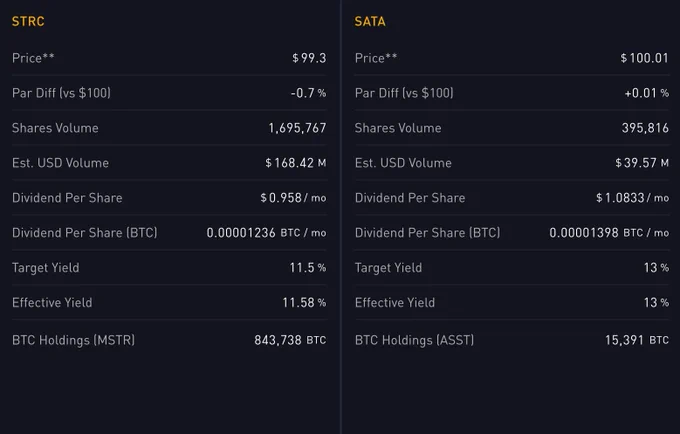This screenshot has height=434, width=680.
Task: Select the STRC price value $99.3
Action: pyautogui.click(x=309, y=58)
